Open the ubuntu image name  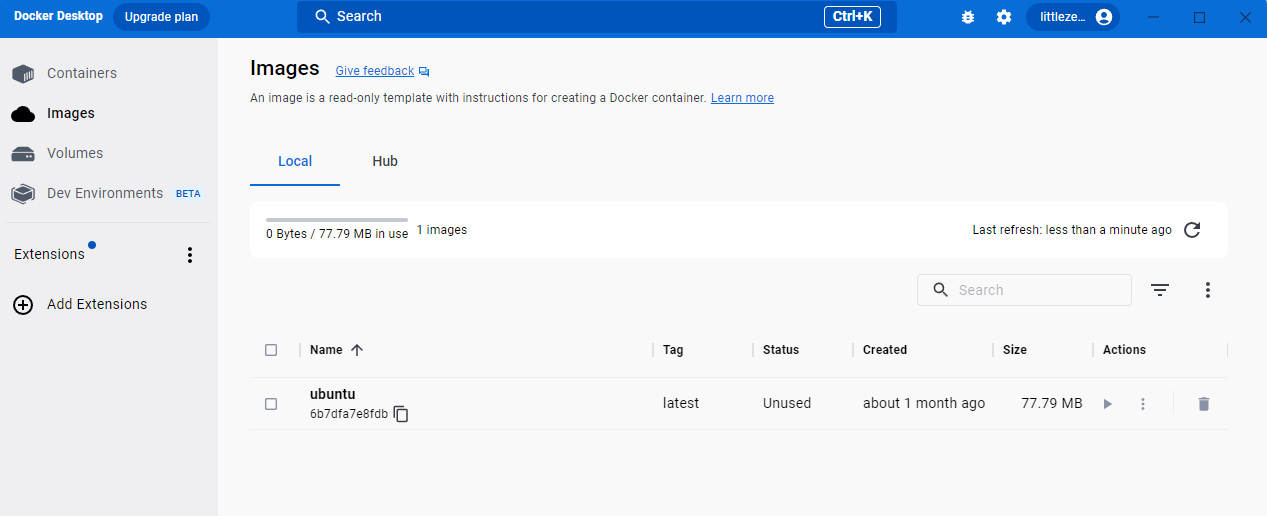[332, 394]
